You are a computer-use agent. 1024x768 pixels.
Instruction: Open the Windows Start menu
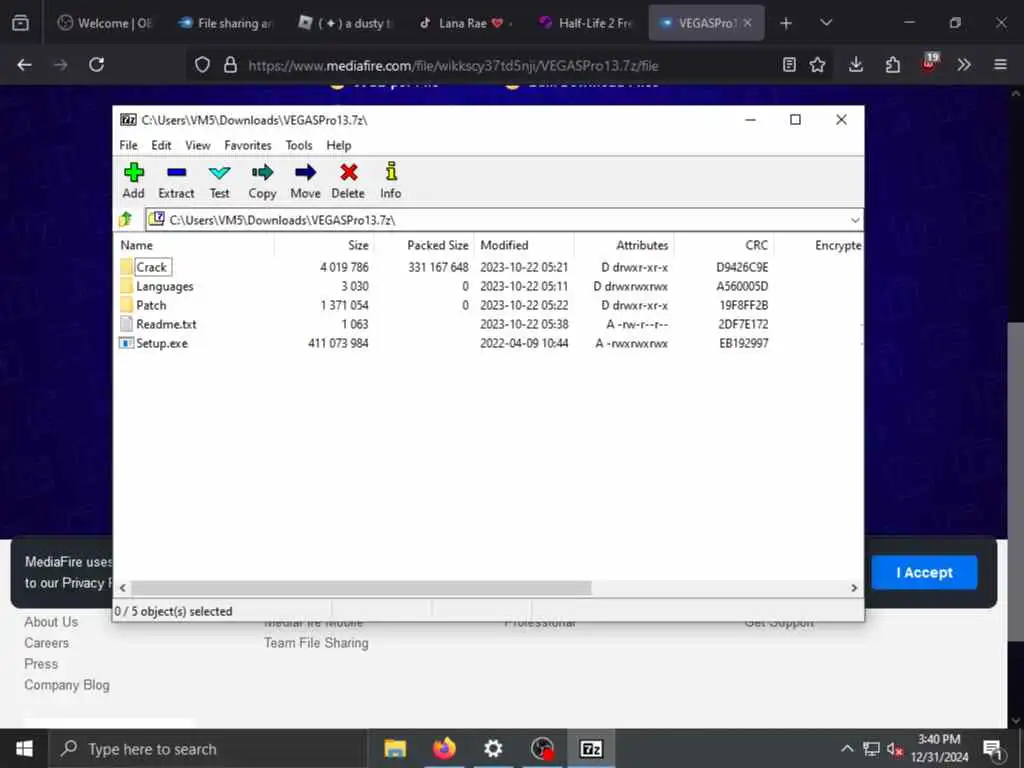click(24, 748)
